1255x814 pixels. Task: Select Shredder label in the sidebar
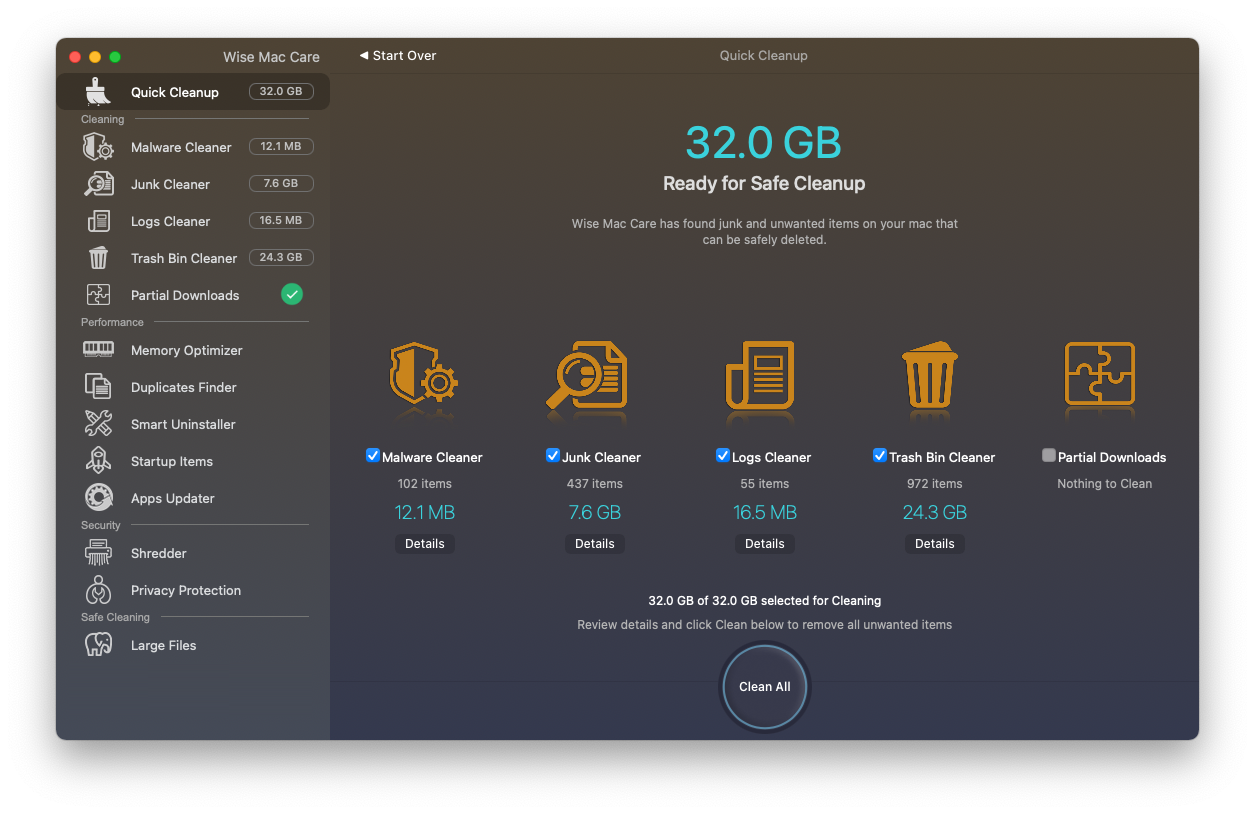click(x=159, y=553)
